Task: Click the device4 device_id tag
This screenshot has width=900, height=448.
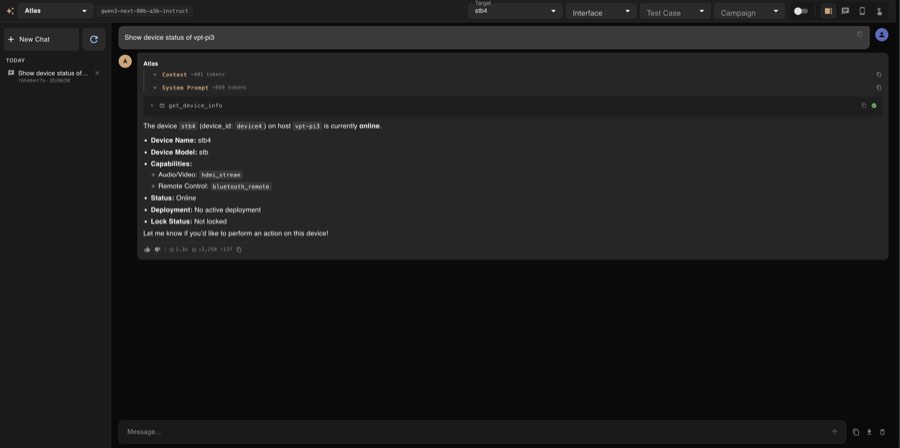Action: click(x=249, y=126)
